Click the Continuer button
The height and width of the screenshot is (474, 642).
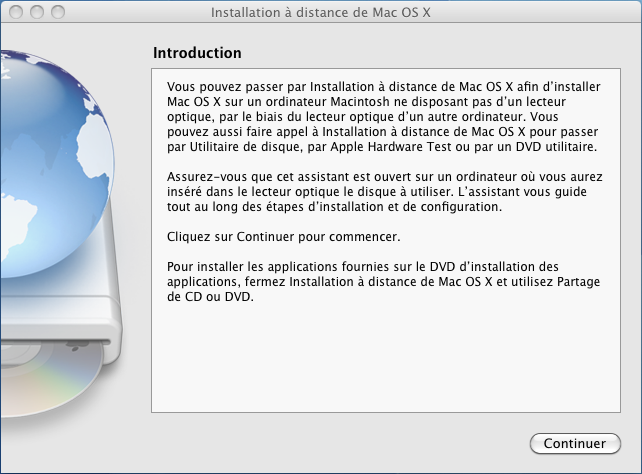point(575,443)
